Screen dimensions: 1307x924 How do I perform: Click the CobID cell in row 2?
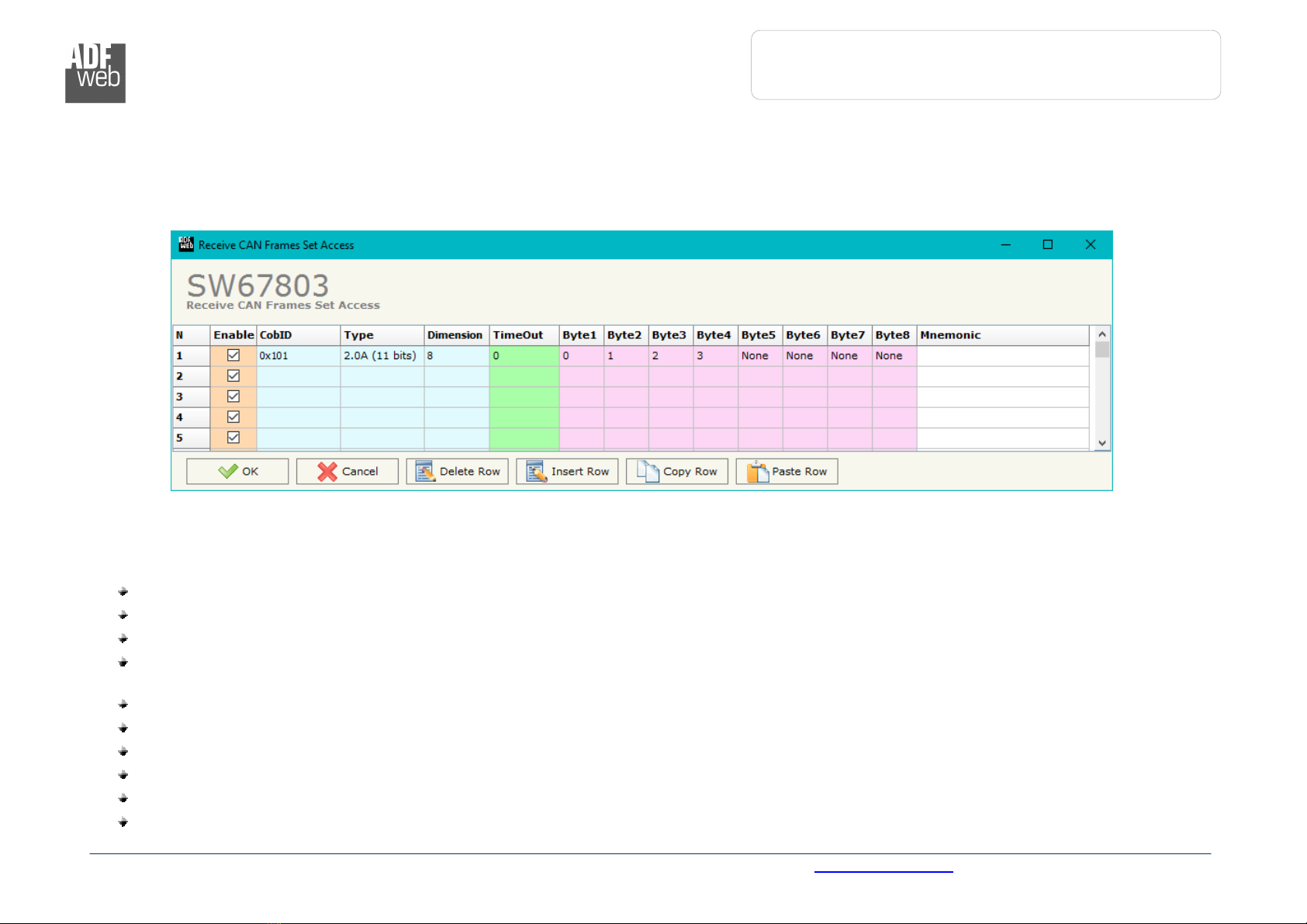(x=299, y=376)
